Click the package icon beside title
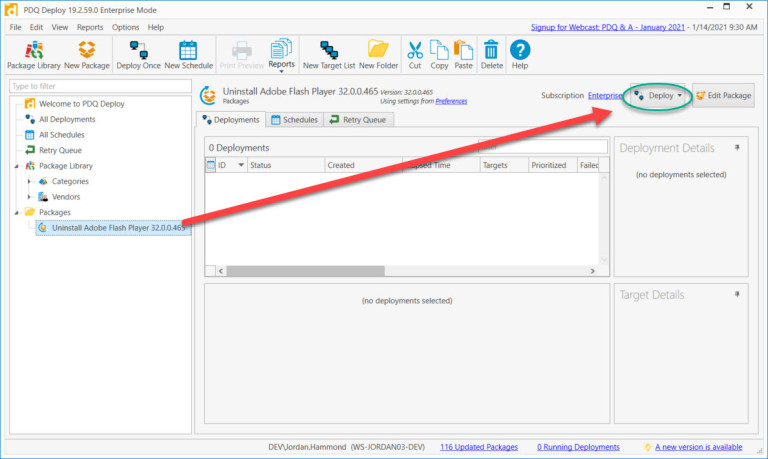 click(208, 96)
